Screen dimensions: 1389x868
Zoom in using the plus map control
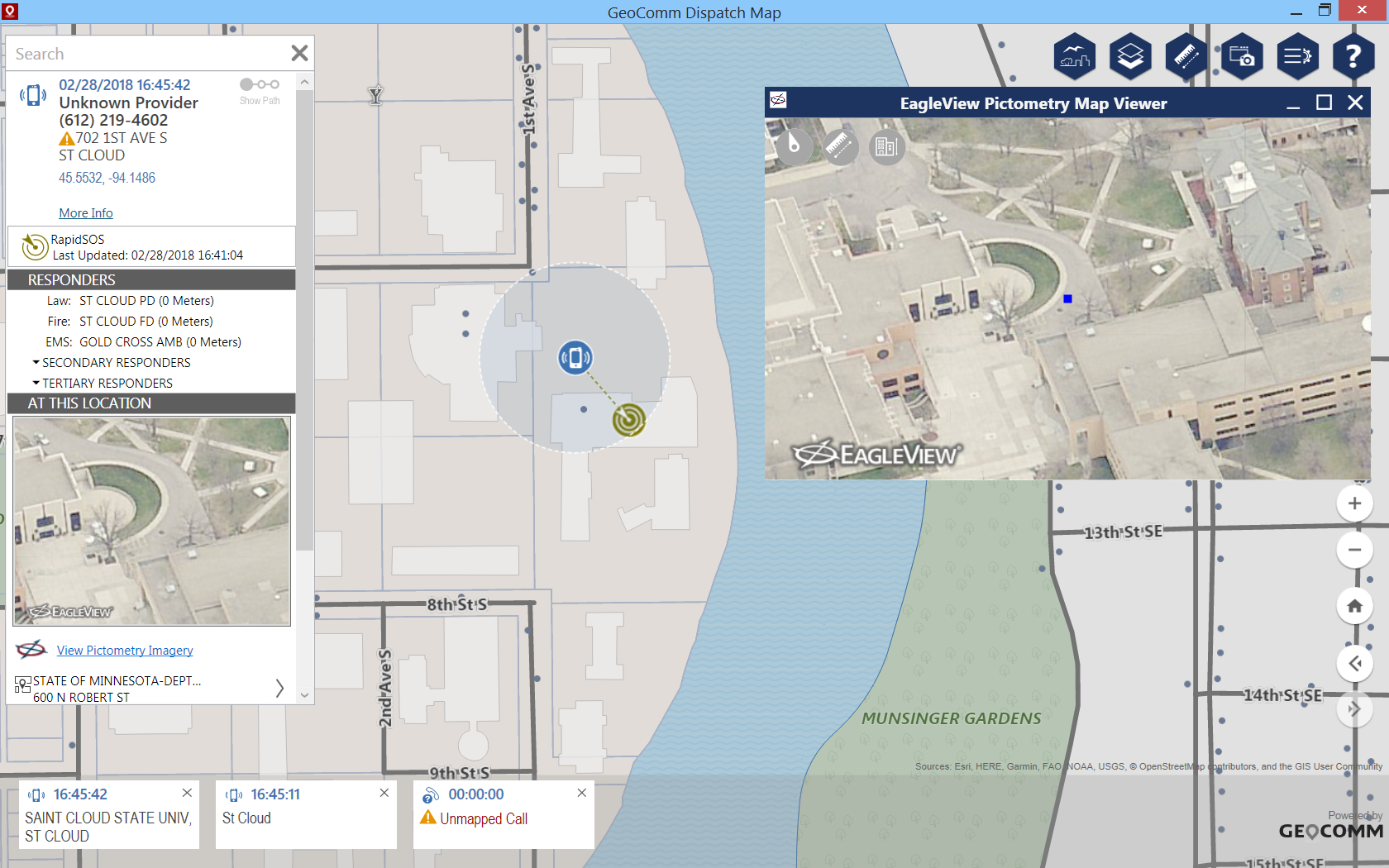1354,503
